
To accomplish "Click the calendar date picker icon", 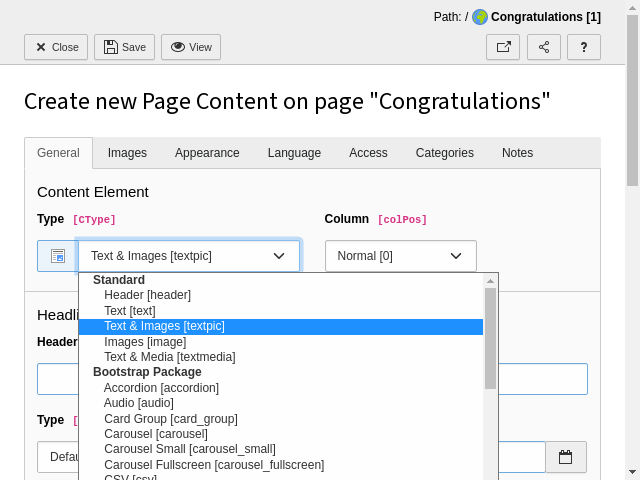I will coord(565,457).
